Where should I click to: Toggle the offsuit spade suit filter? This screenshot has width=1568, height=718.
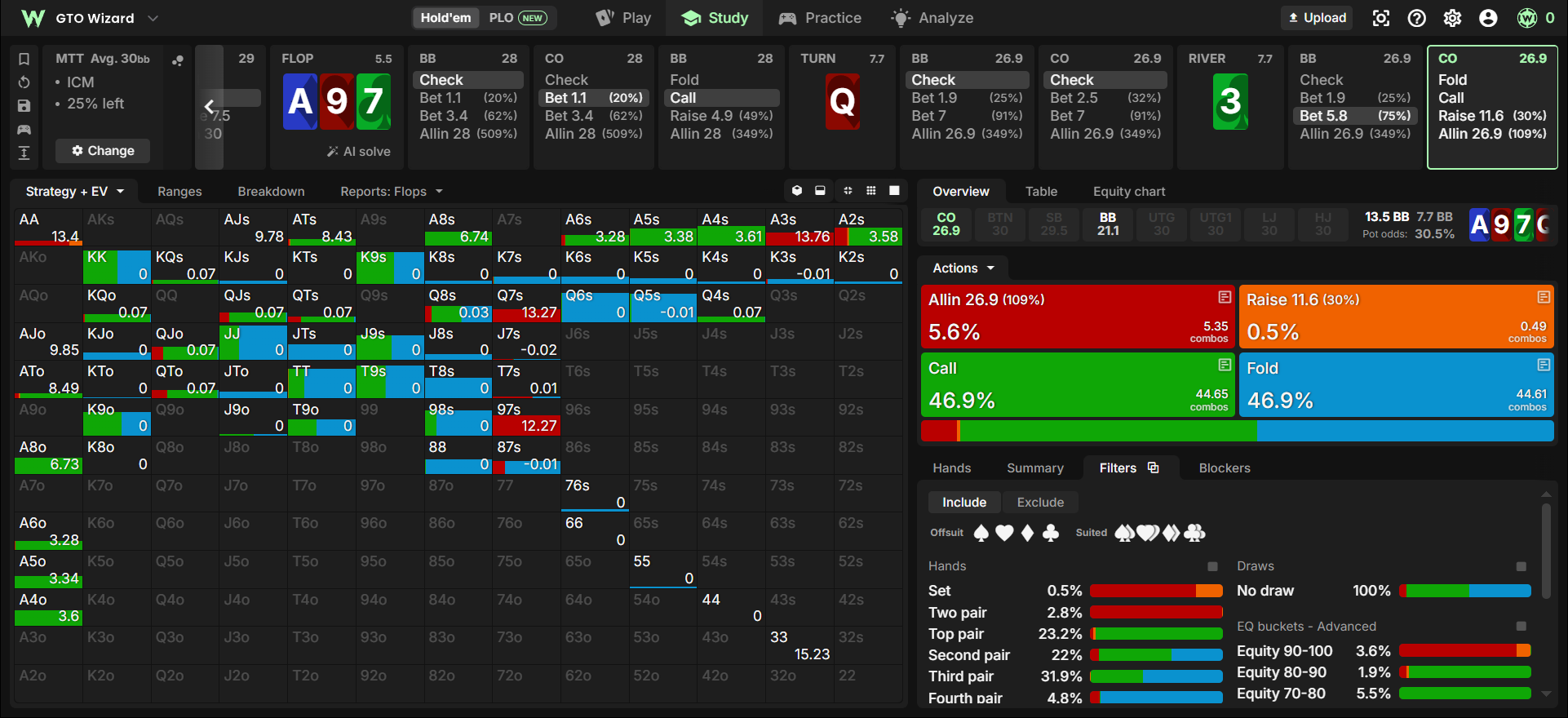pos(981,533)
